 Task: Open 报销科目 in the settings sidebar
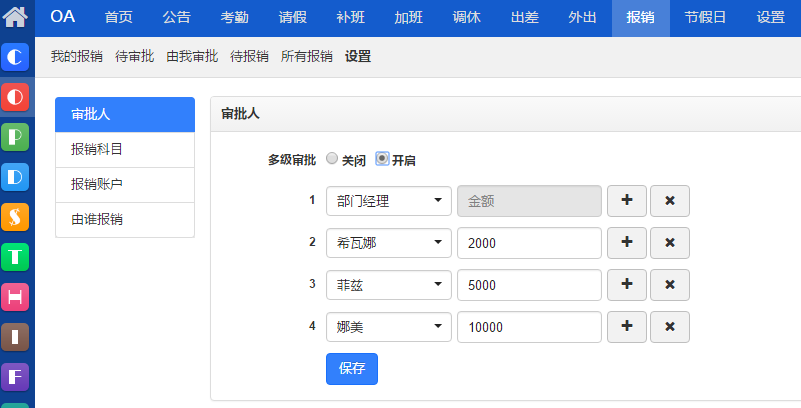click(x=124, y=149)
